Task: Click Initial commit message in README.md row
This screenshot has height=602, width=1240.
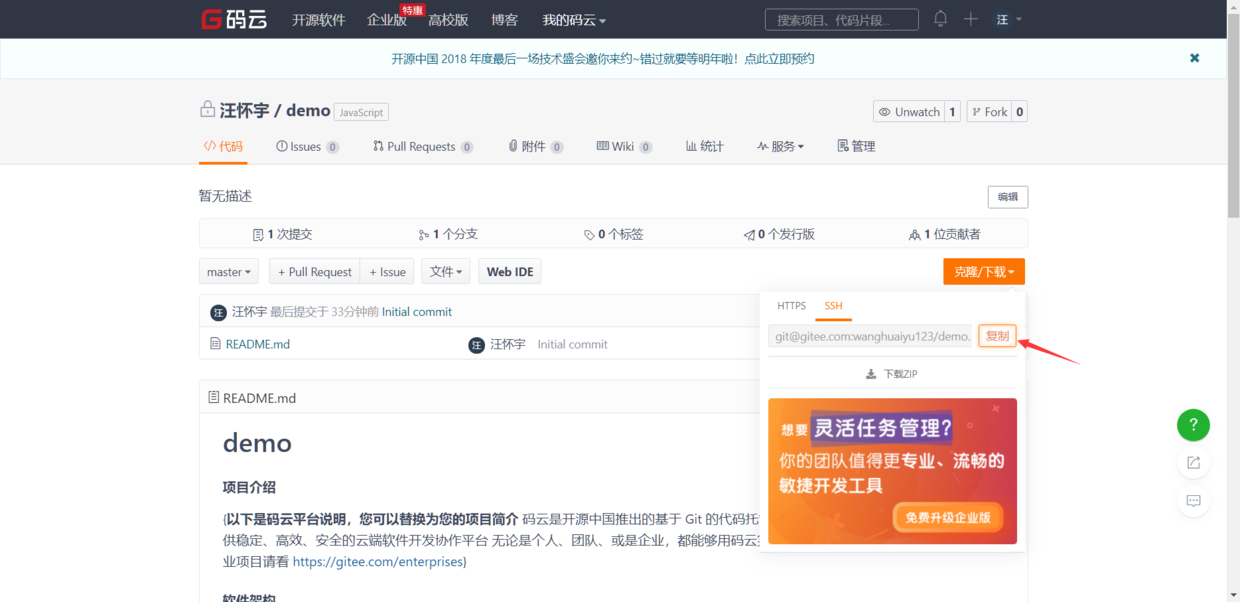Action: click(x=572, y=344)
